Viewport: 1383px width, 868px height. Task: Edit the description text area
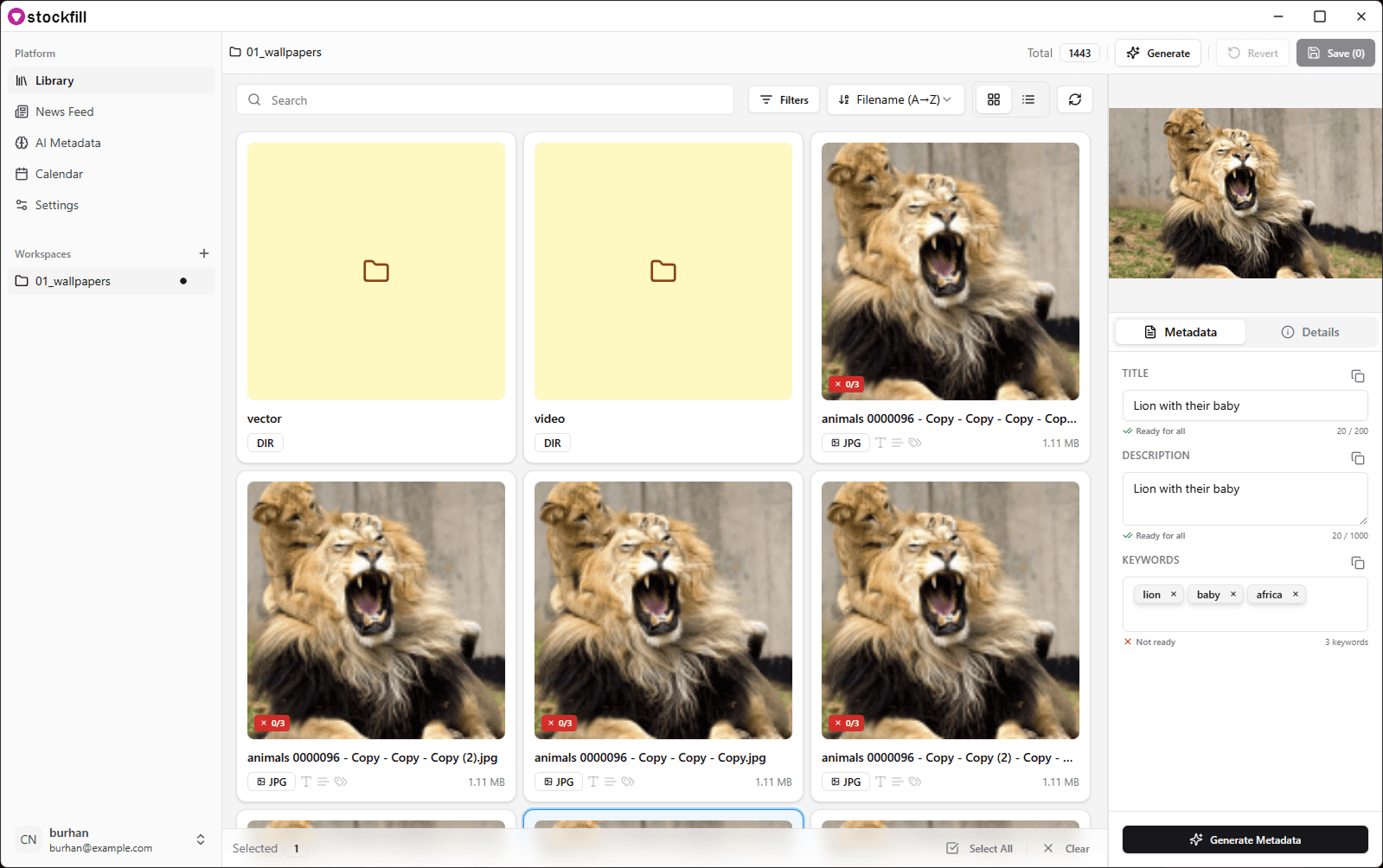pos(1245,499)
